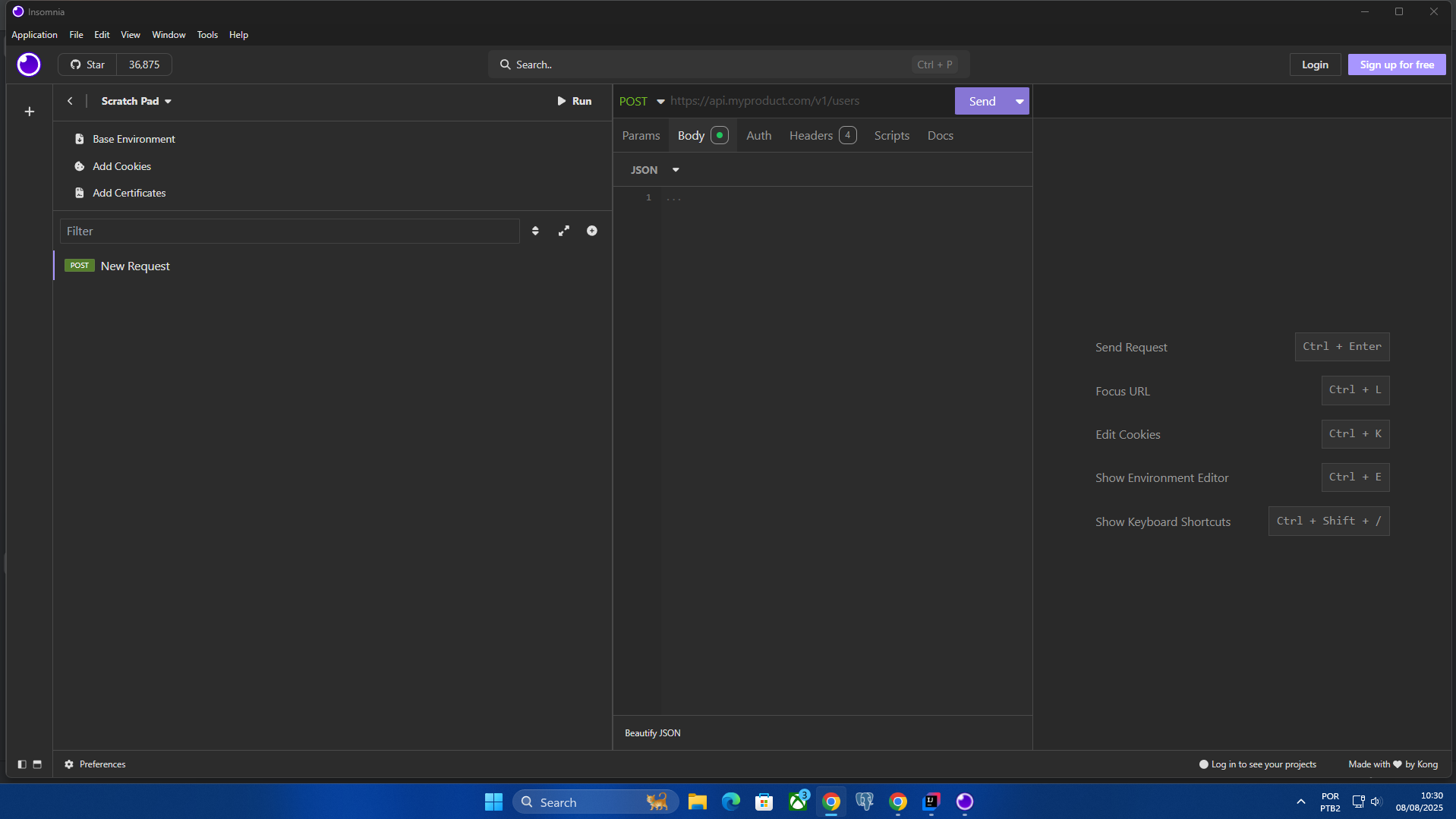Viewport: 1456px width, 819px height.
Task: Click Add Cookies
Action: [x=113, y=166]
